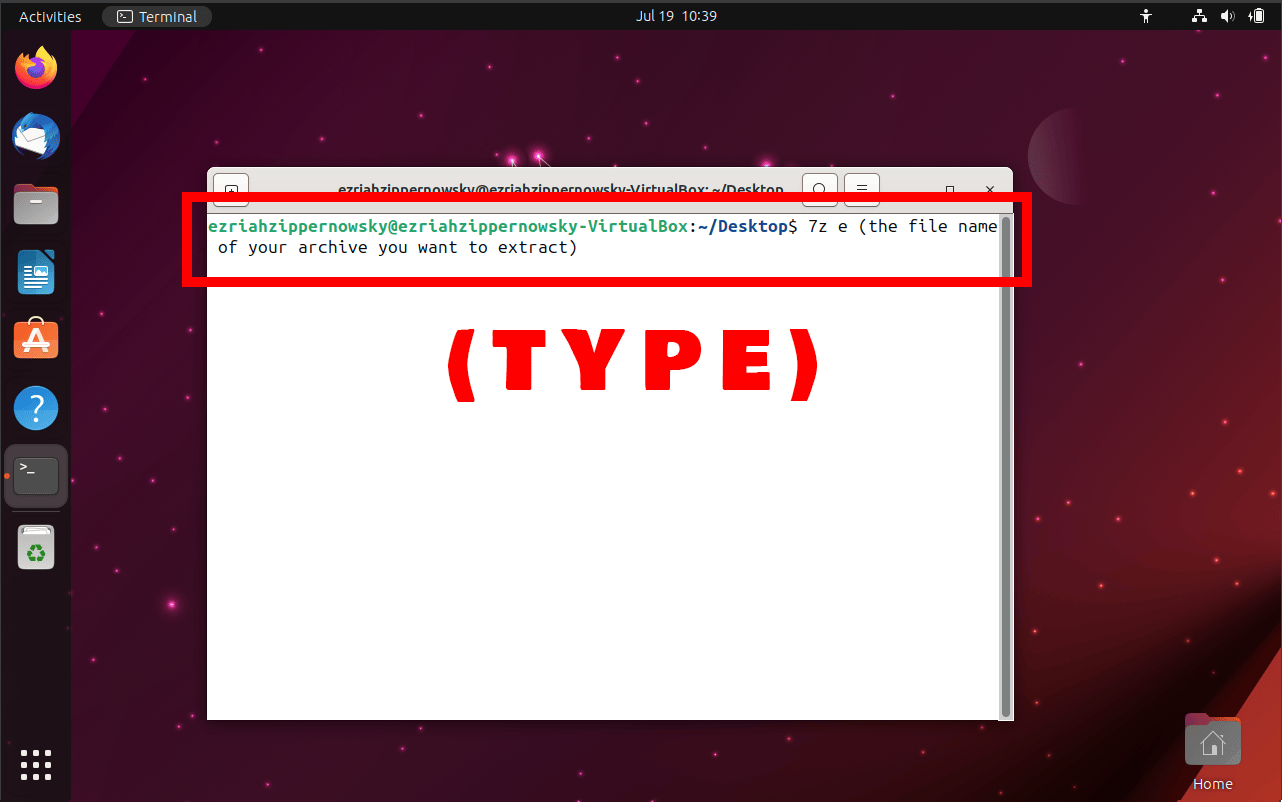Open the calendar by clicking the date display
Image resolution: width=1282 pixels, height=802 pixels.
pyautogui.click(x=677, y=15)
